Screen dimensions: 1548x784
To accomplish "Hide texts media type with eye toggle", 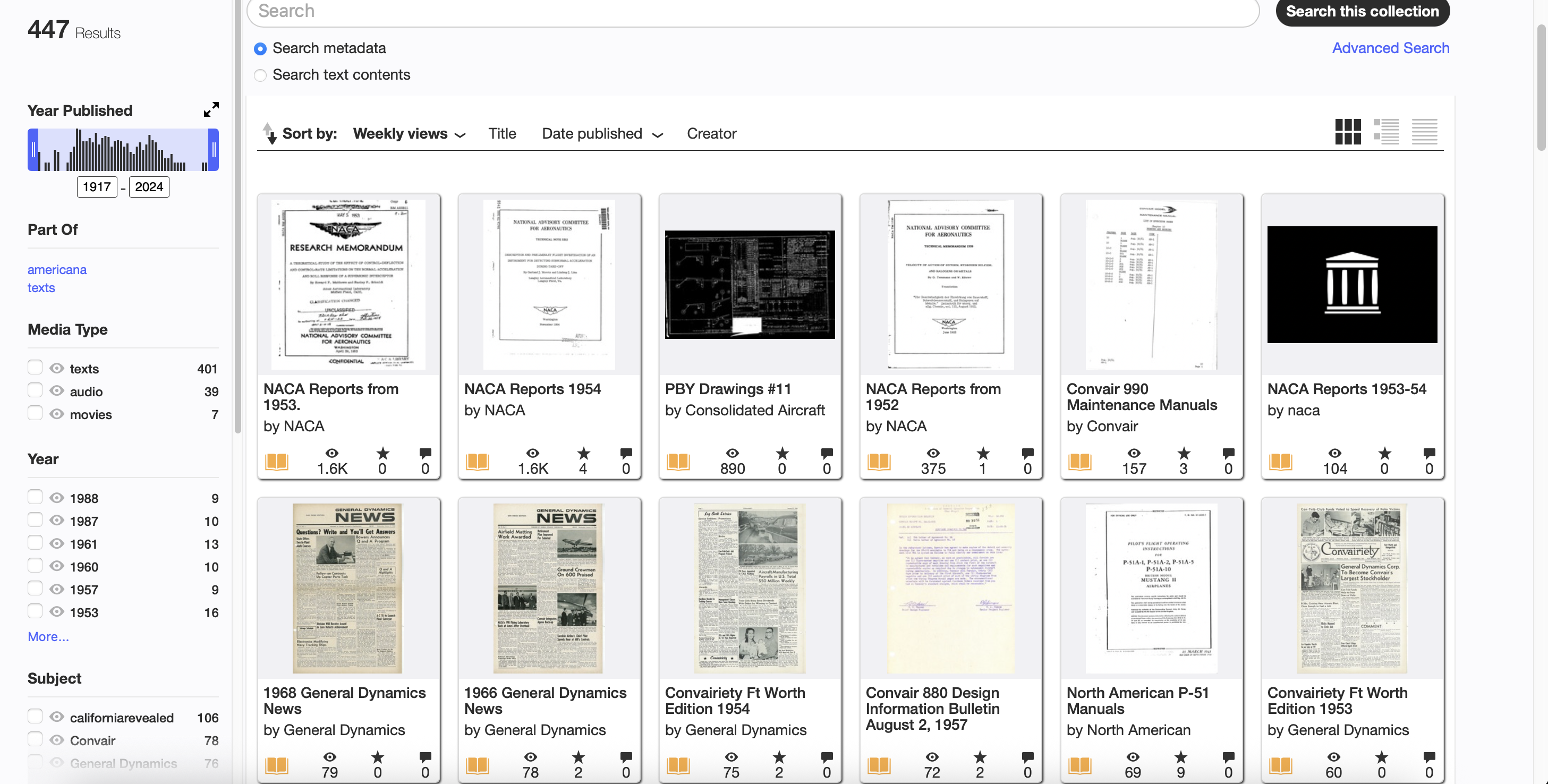I will tap(56, 368).
